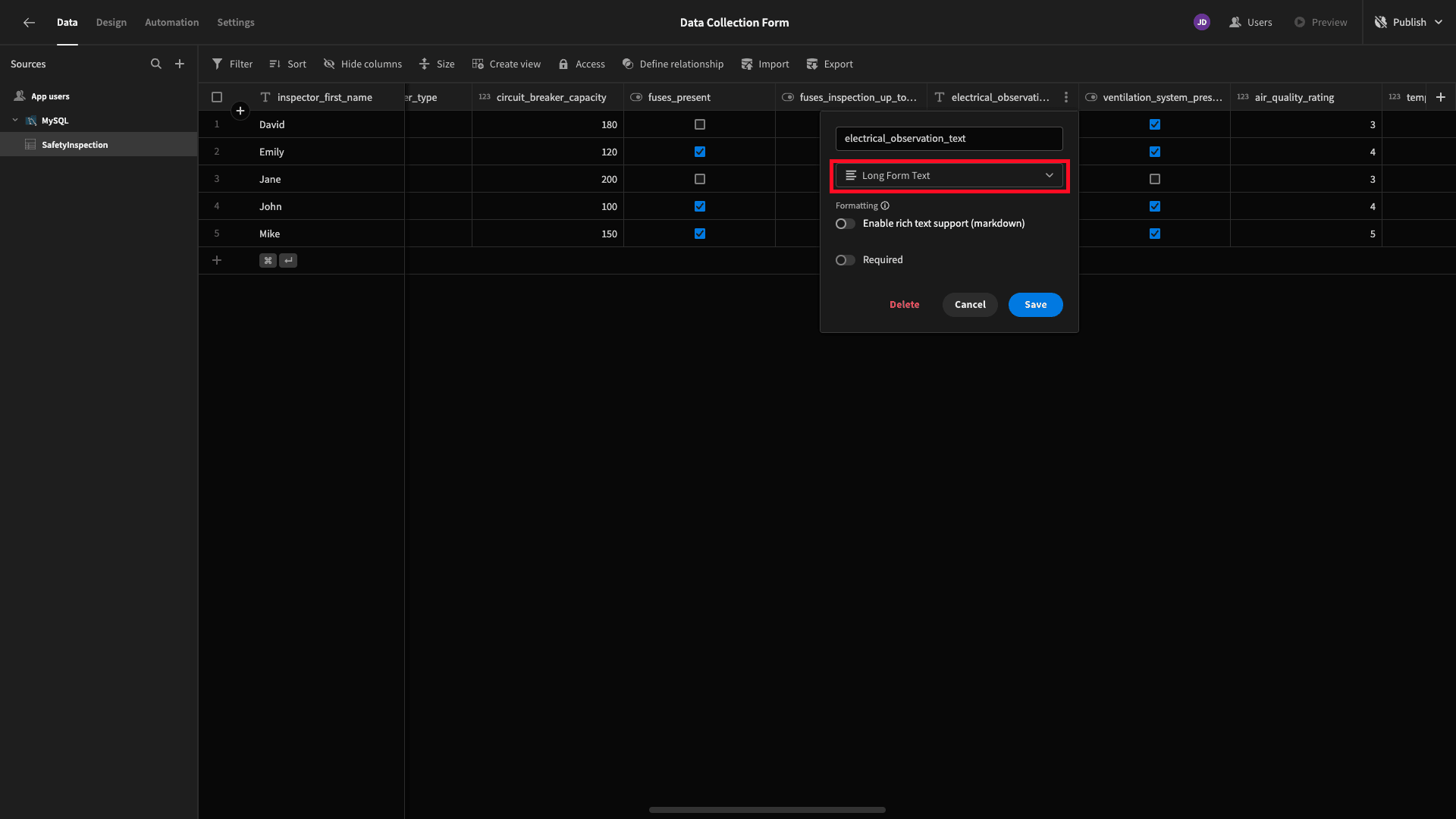Toggle fuses_present checkbox for David
The image size is (1456, 819).
(x=700, y=124)
